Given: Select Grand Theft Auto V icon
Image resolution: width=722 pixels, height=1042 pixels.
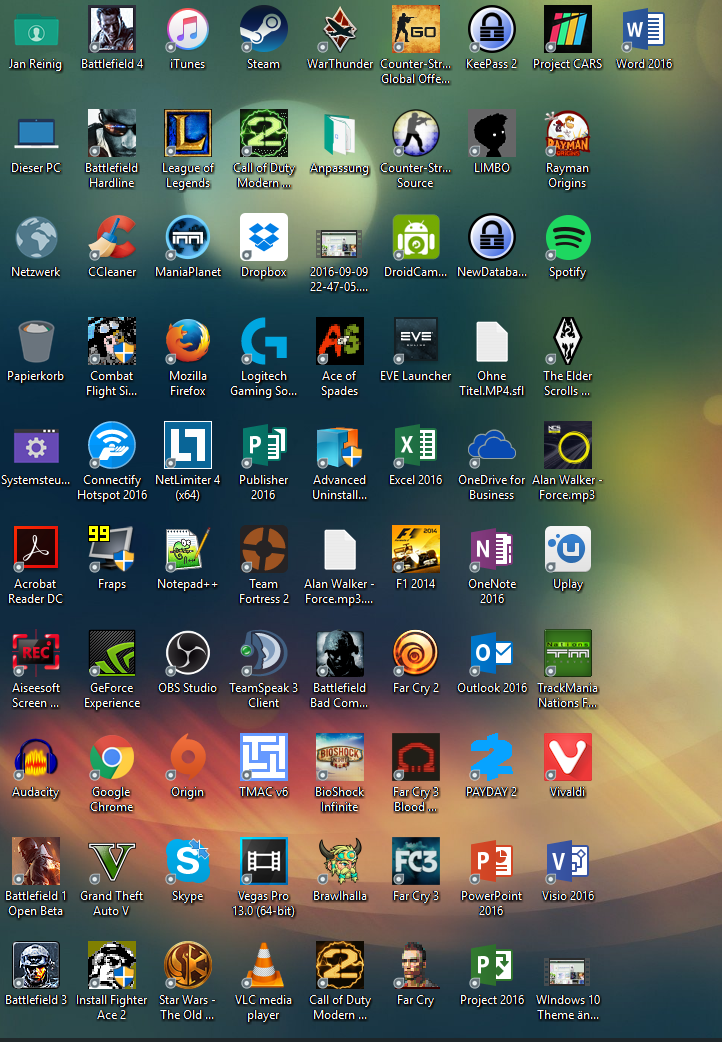Looking at the screenshot, I should click(x=112, y=861).
